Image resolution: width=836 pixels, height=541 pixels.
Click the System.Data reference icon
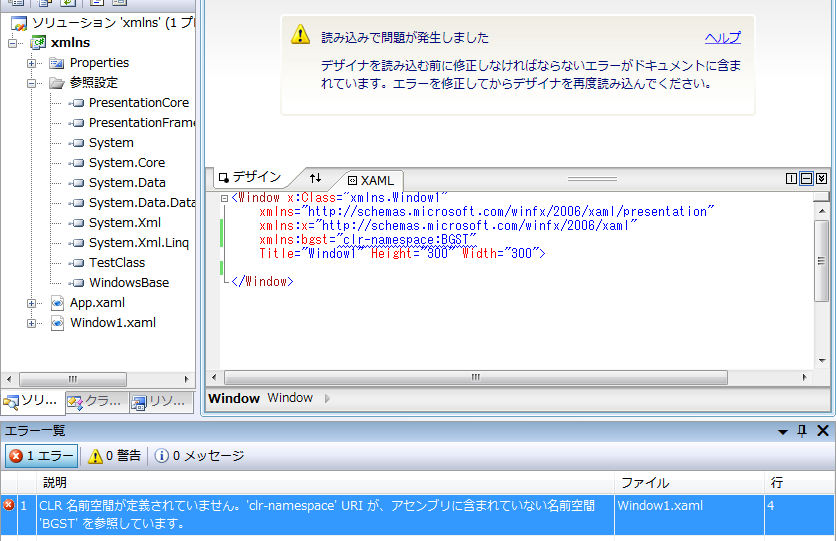[x=77, y=183]
